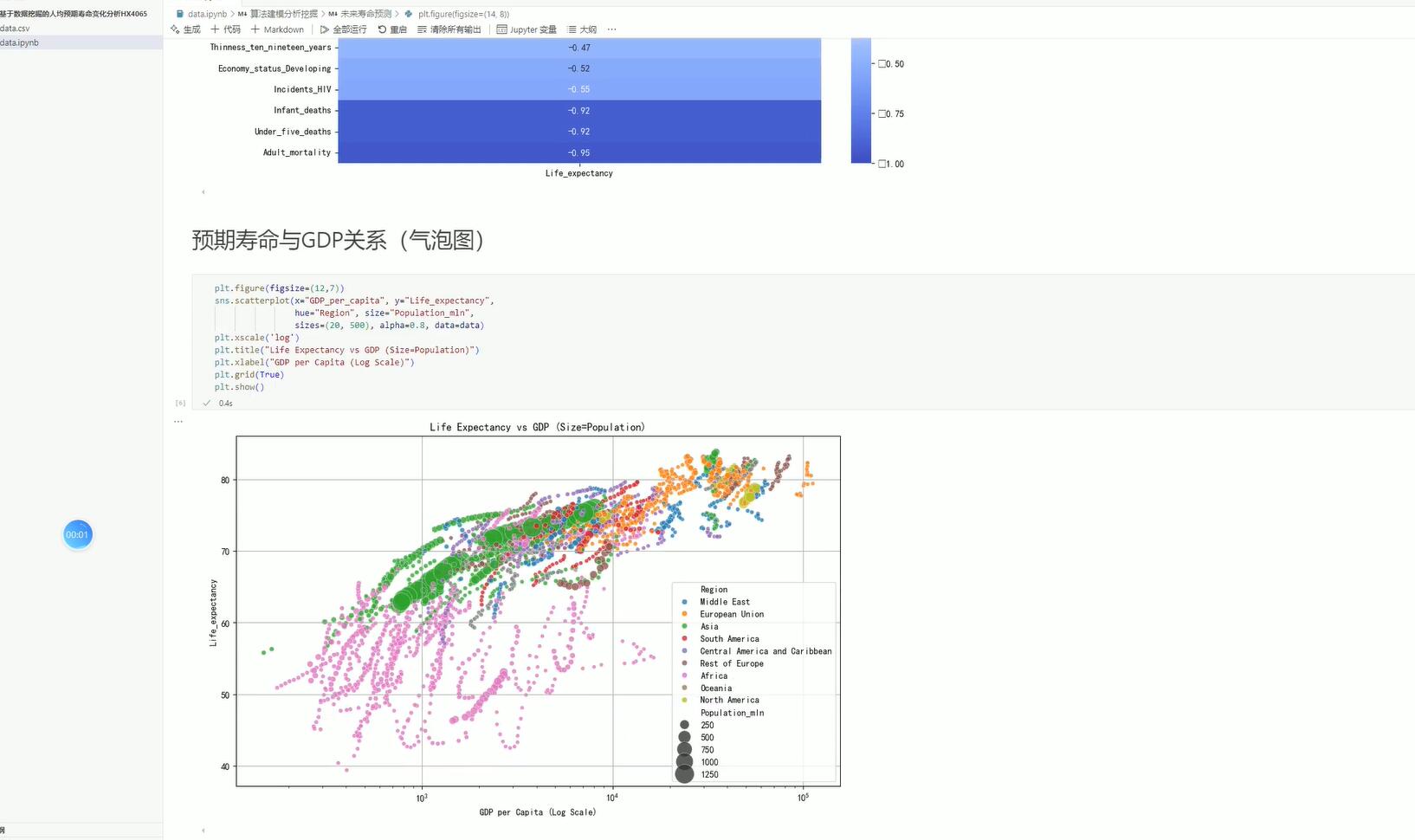Select data.ipynb in the Explorer sidebar
Screen dimensions: 1415x840
17,42
